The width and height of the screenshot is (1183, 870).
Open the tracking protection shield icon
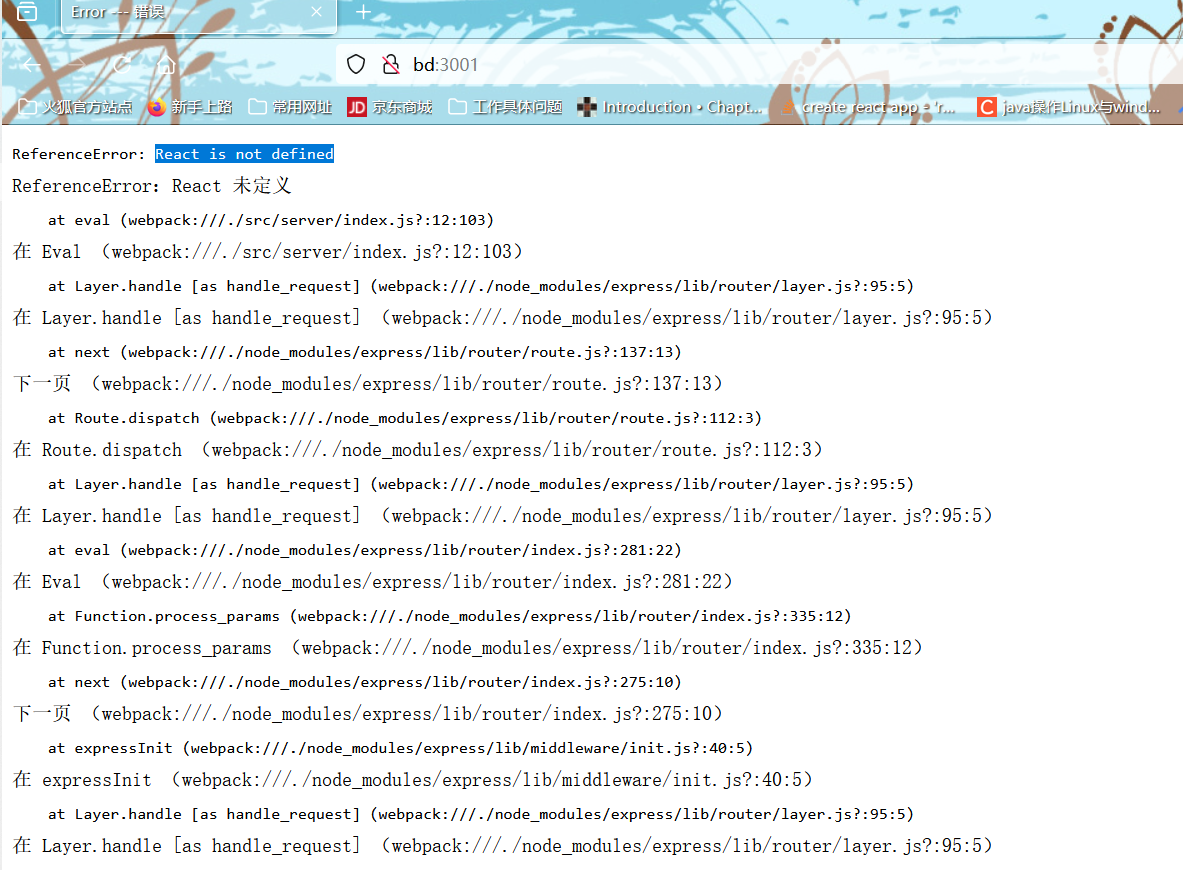[356, 65]
